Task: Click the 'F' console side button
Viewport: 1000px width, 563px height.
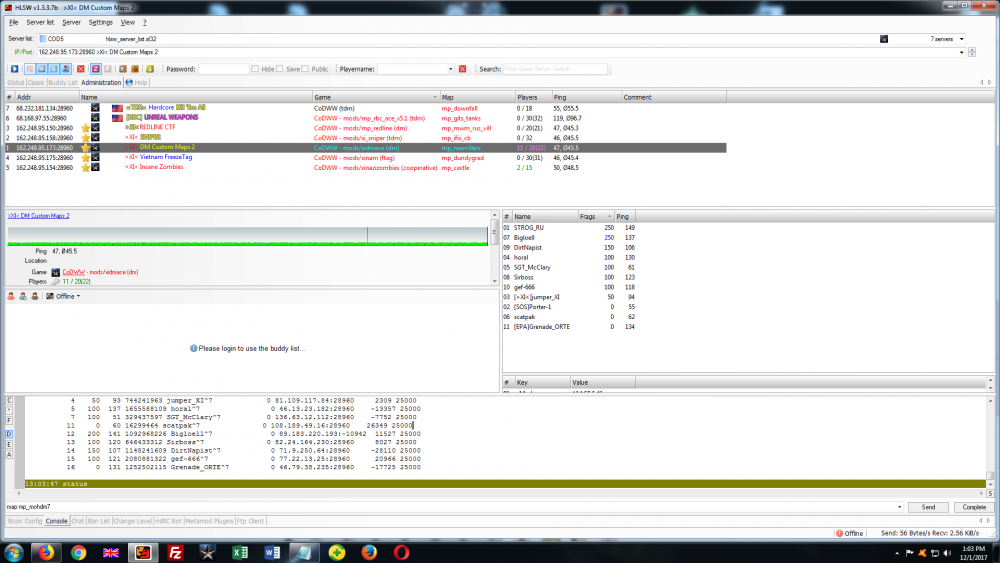Action: pyautogui.click(x=10, y=421)
